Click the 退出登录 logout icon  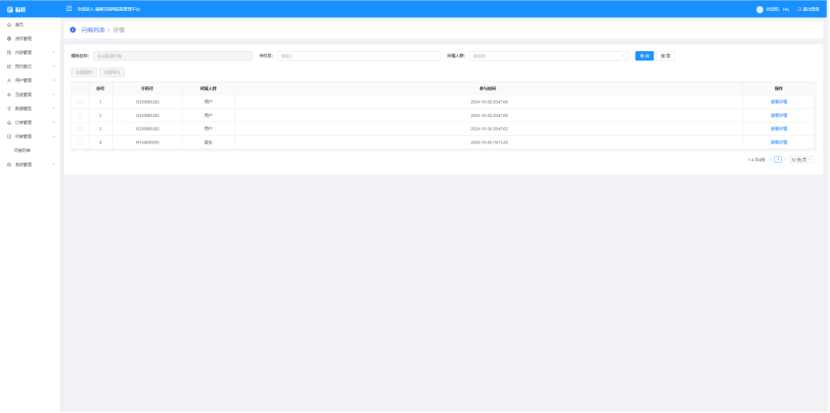(x=798, y=9)
